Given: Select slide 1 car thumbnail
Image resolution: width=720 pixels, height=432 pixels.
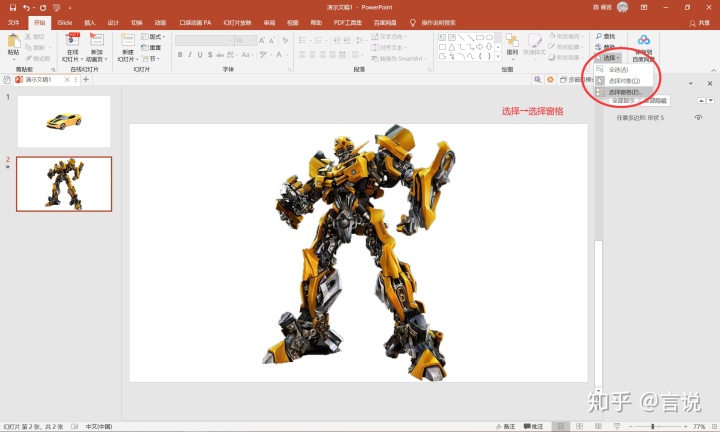Looking at the screenshot, I should coord(64,121).
